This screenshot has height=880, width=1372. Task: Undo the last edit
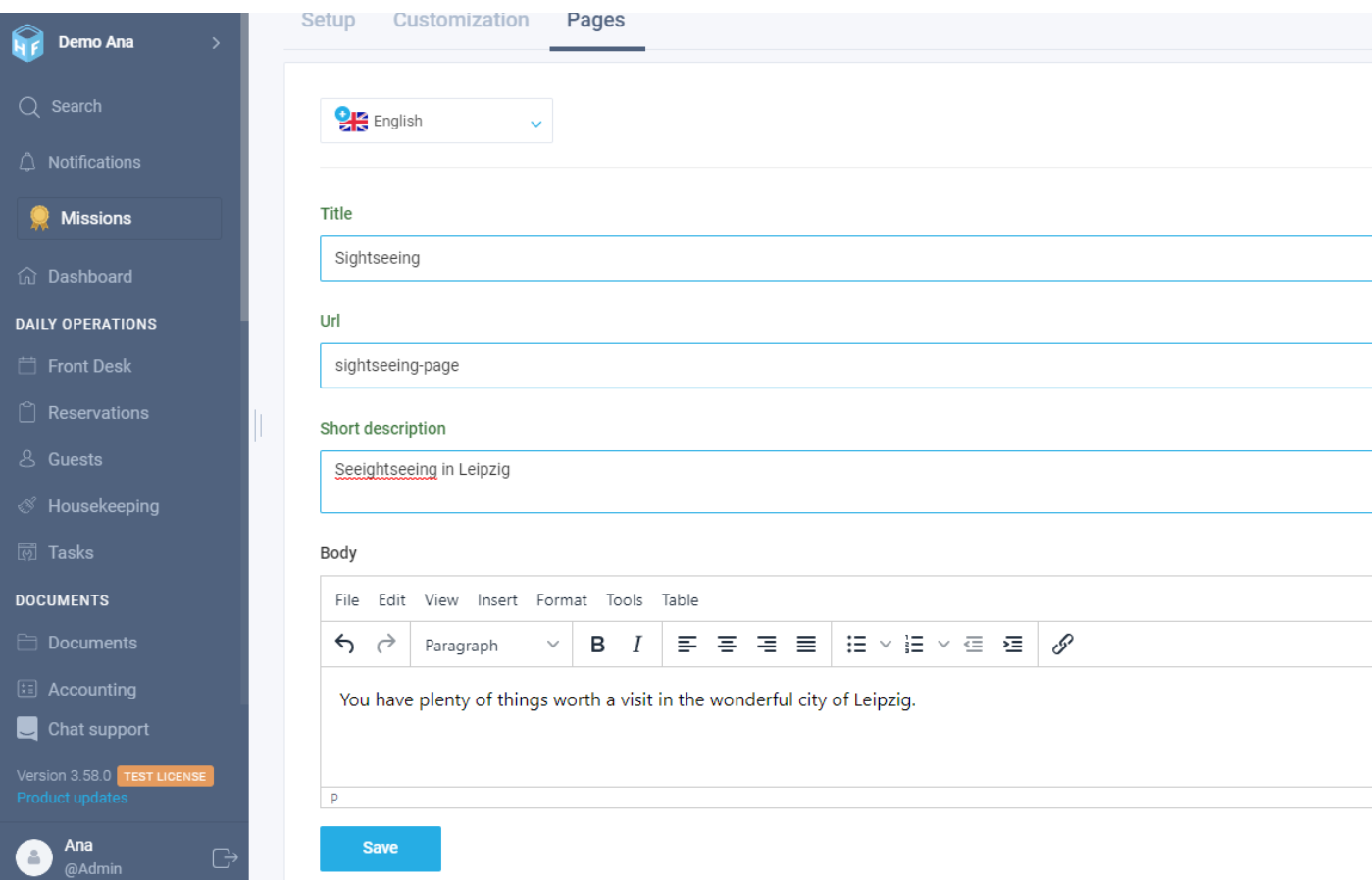pos(344,645)
